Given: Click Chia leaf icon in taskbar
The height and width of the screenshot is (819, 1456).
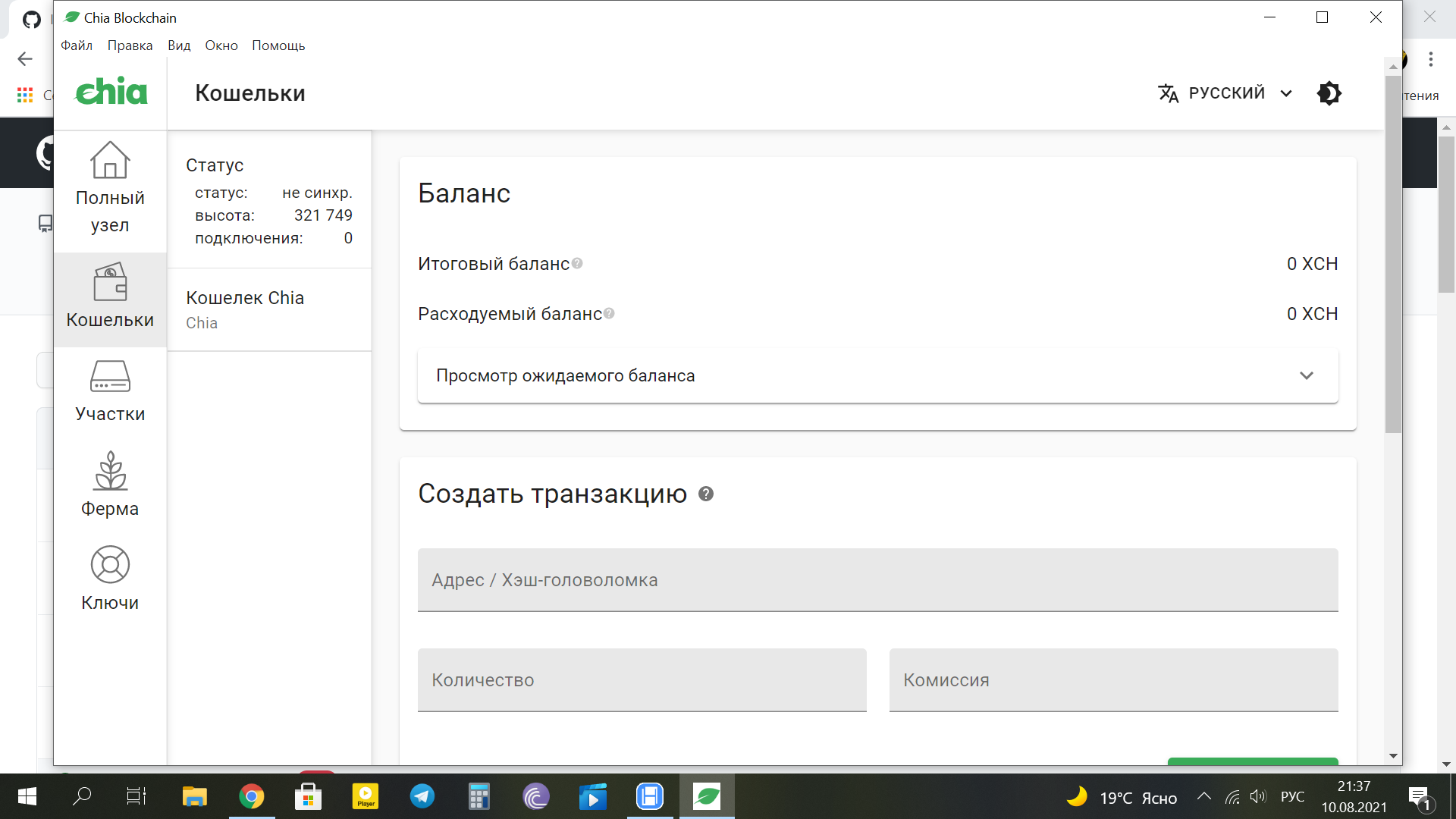Looking at the screenshot, I should tap(707, 796).
